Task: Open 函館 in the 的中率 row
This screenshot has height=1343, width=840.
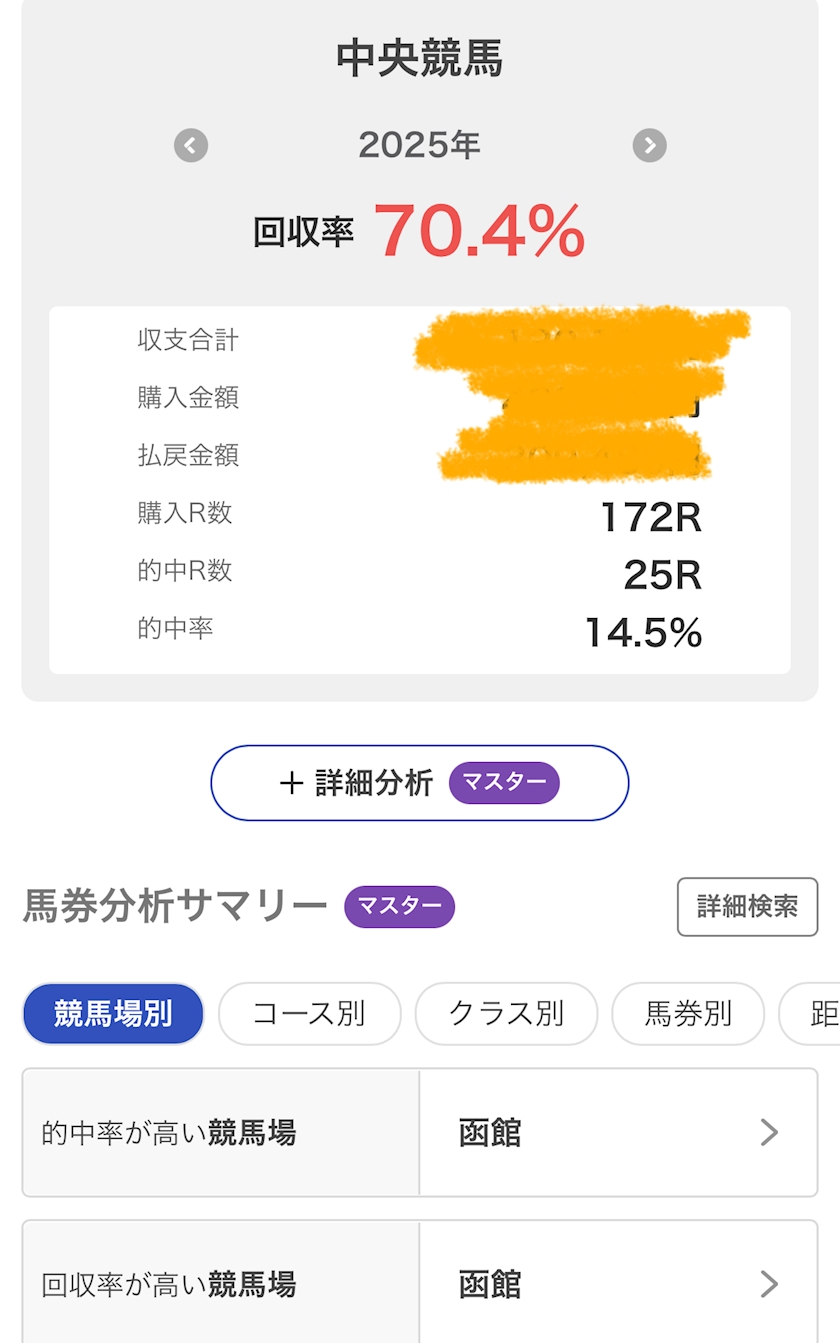Action: [490, 1133]
